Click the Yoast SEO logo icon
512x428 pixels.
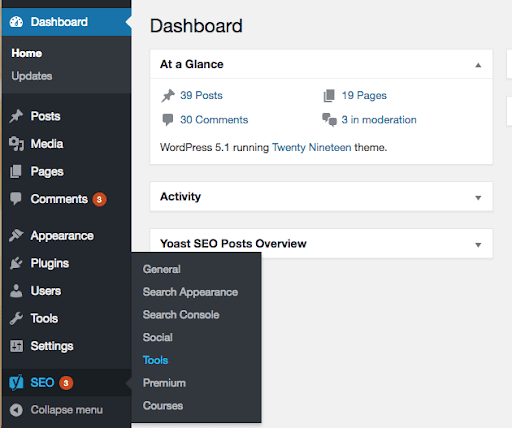(x=16, y=382)
